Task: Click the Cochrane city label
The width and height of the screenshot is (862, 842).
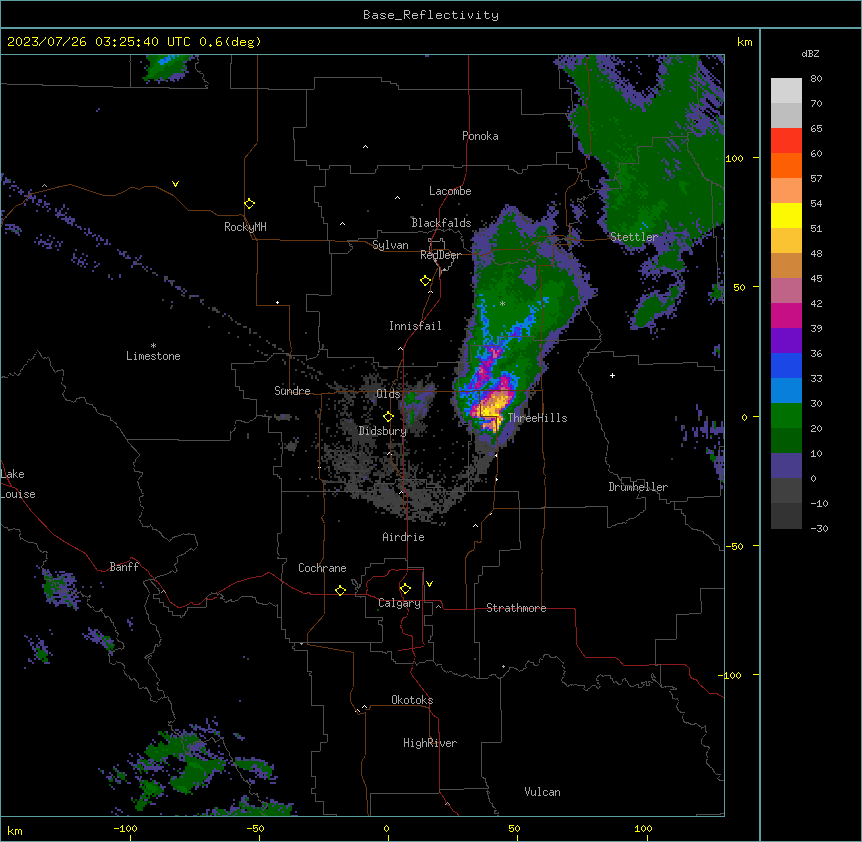Action: pos(322,568)
